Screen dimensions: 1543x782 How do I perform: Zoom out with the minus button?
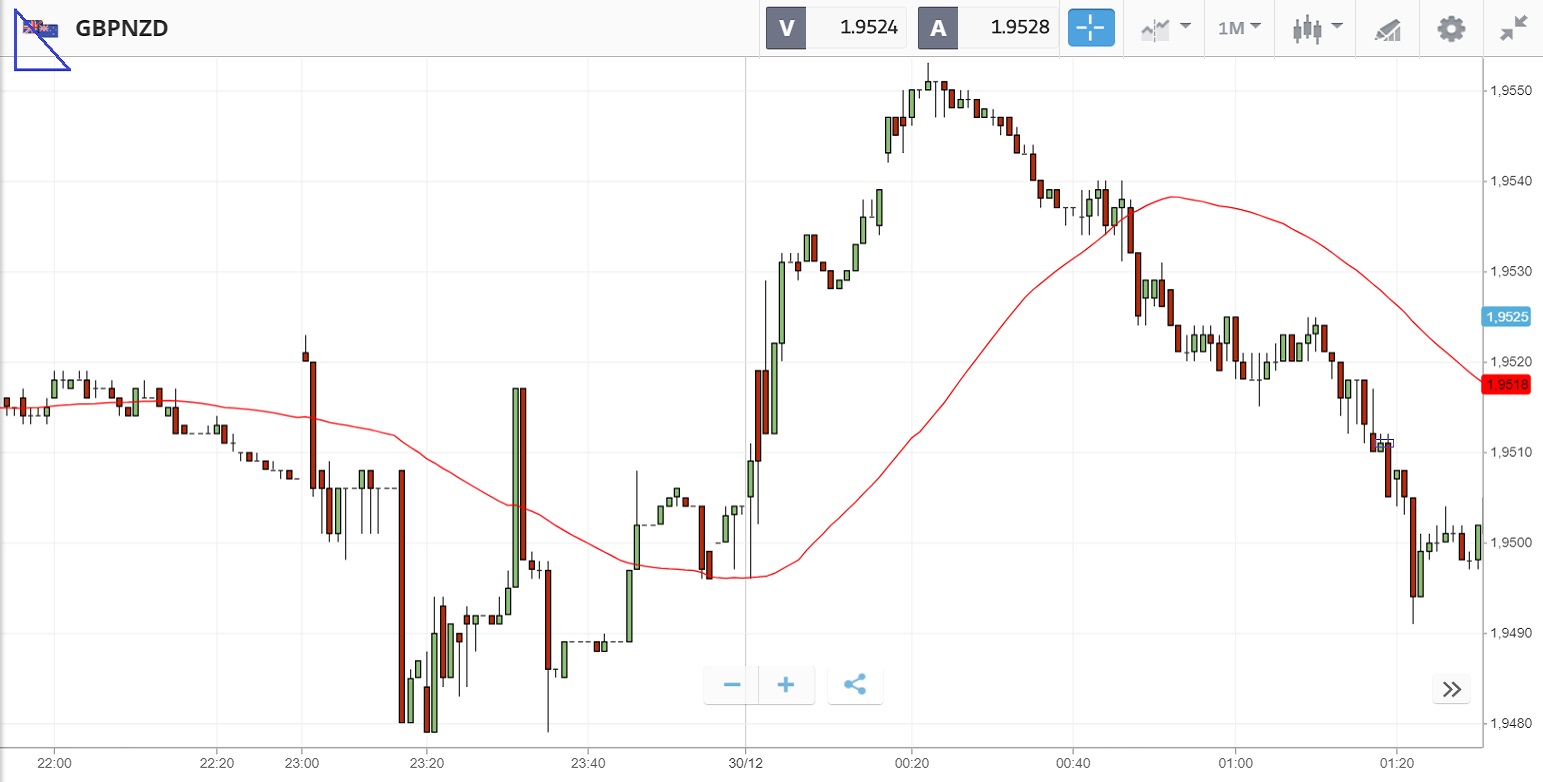click(732, 685)
